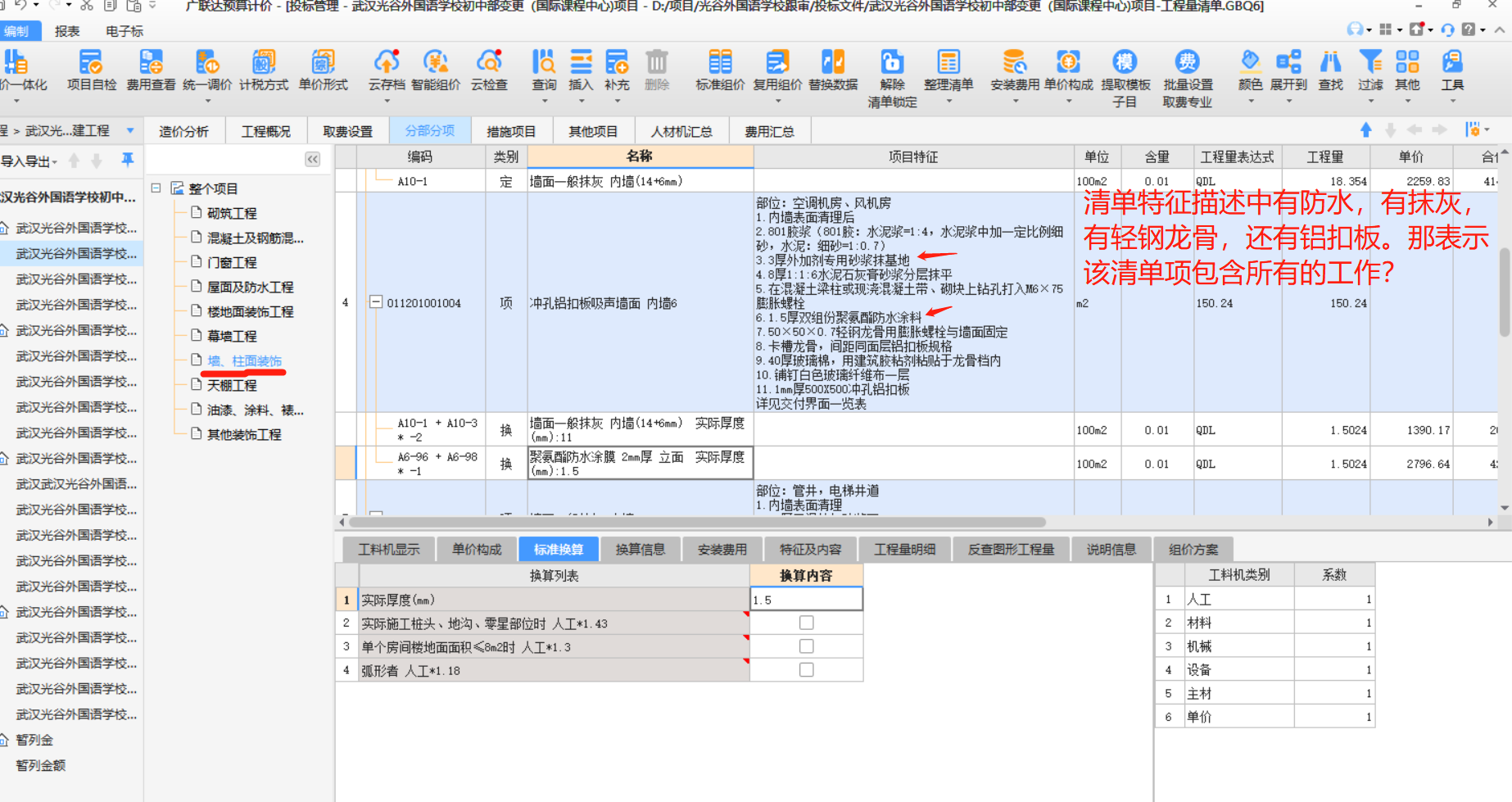The height and width of the screenshot is (802, 1512).
Task: Open dropdown arrow under 云存档
Action: click(x=387, y=102)
